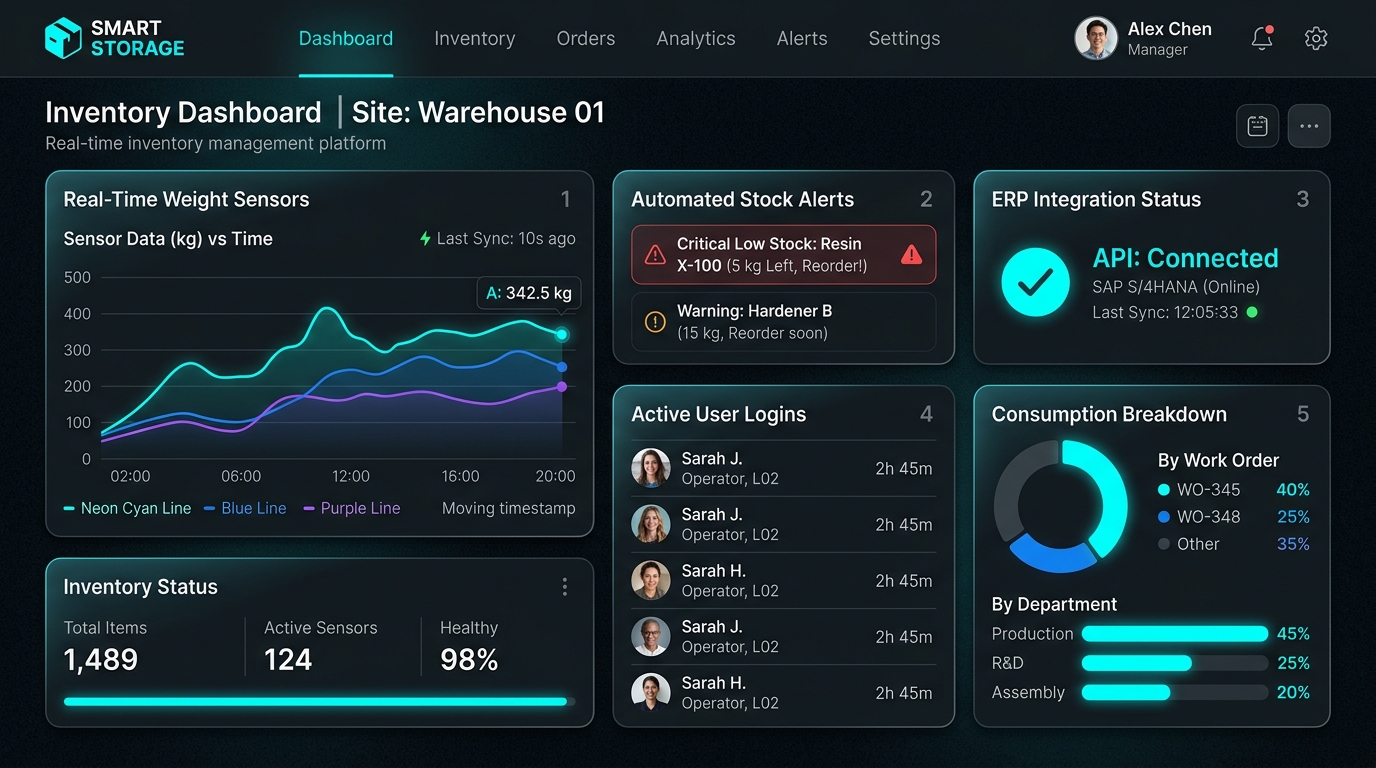This screenshot has height=768, width=1376.
Task: Click the calendar button under the header
Action: click(1257, 126)
